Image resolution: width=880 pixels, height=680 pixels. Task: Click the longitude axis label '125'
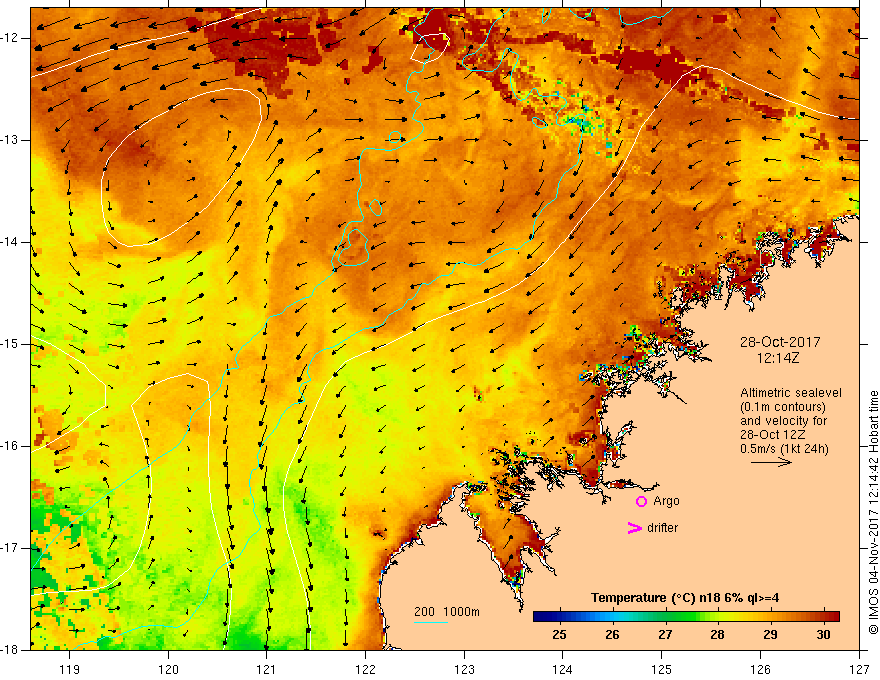(x=662, y=669)
